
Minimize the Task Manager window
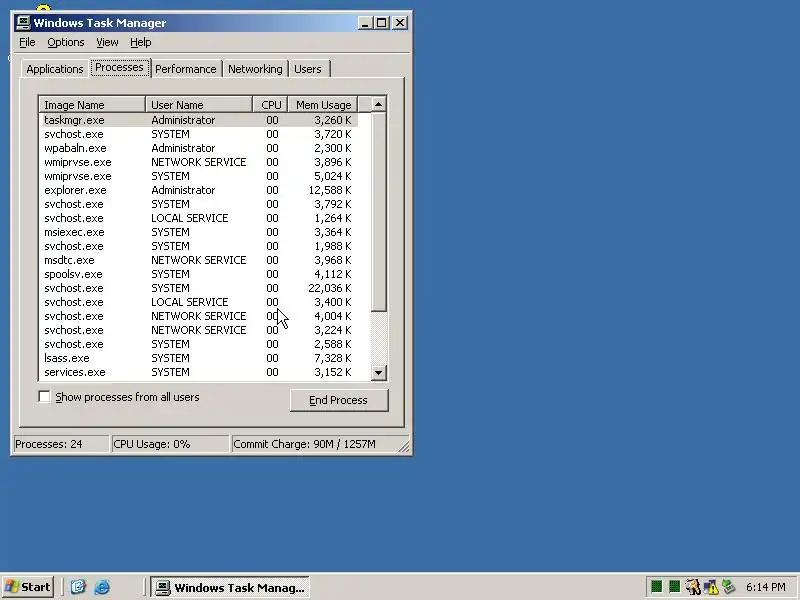(x=365, y=23)
